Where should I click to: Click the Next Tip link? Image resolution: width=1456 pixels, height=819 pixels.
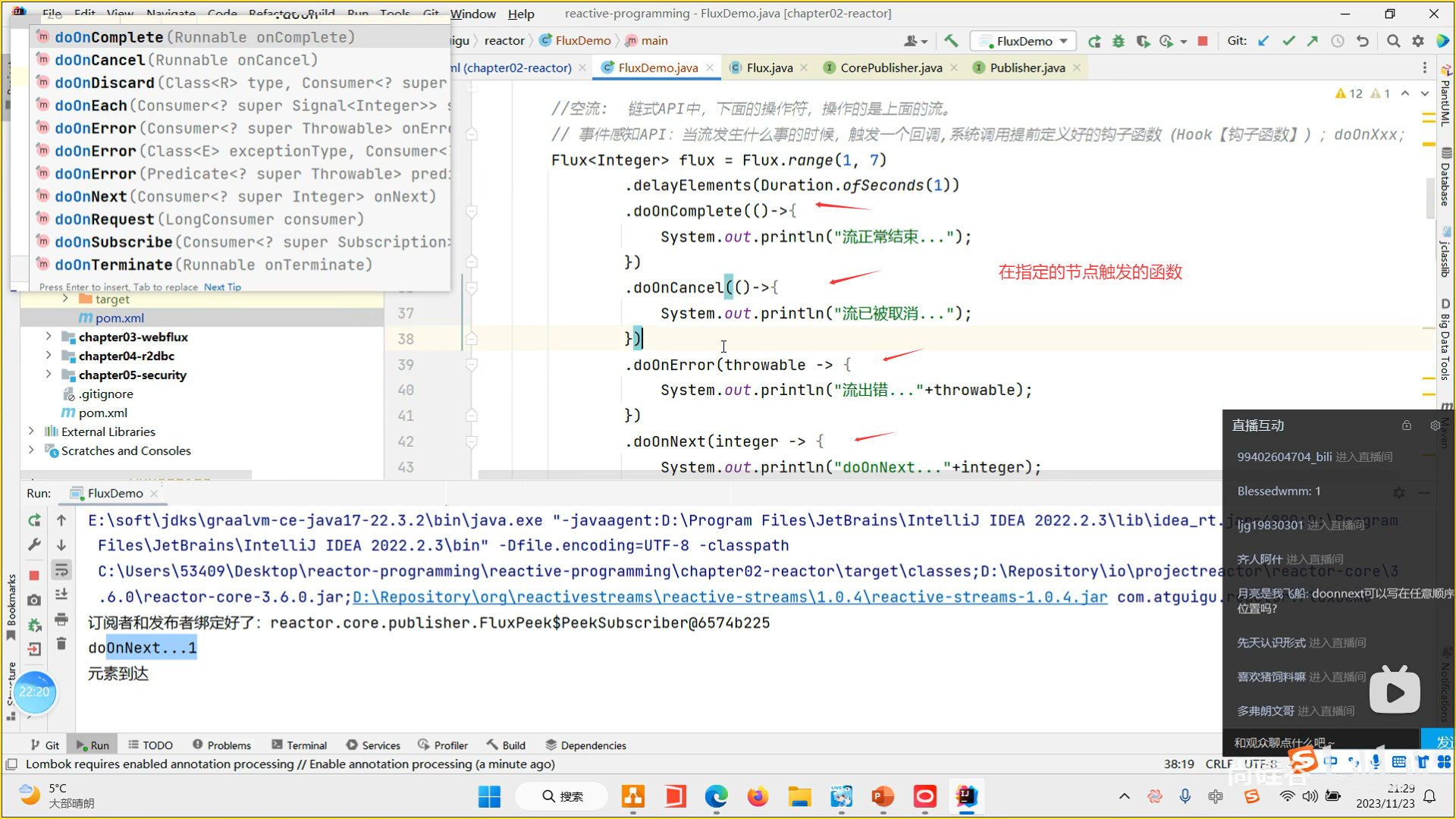[x=222, y=287]
